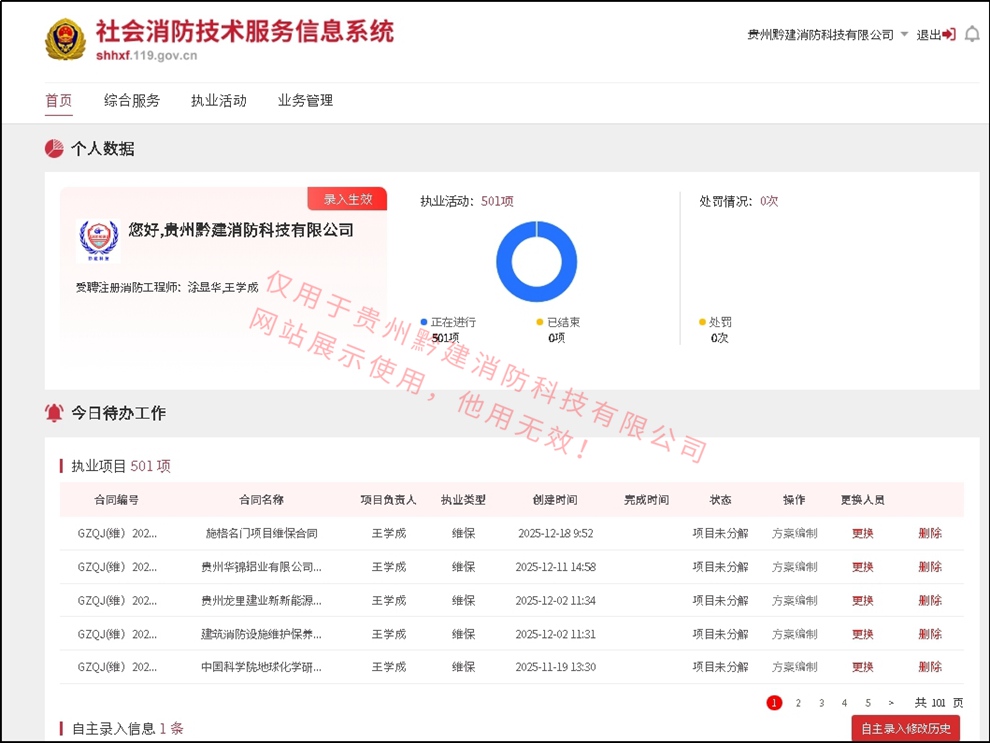Screen dimensions: 990x743
Task: Click 方案编制 for 中国科学院地球化学研 row
Action: 794,667
